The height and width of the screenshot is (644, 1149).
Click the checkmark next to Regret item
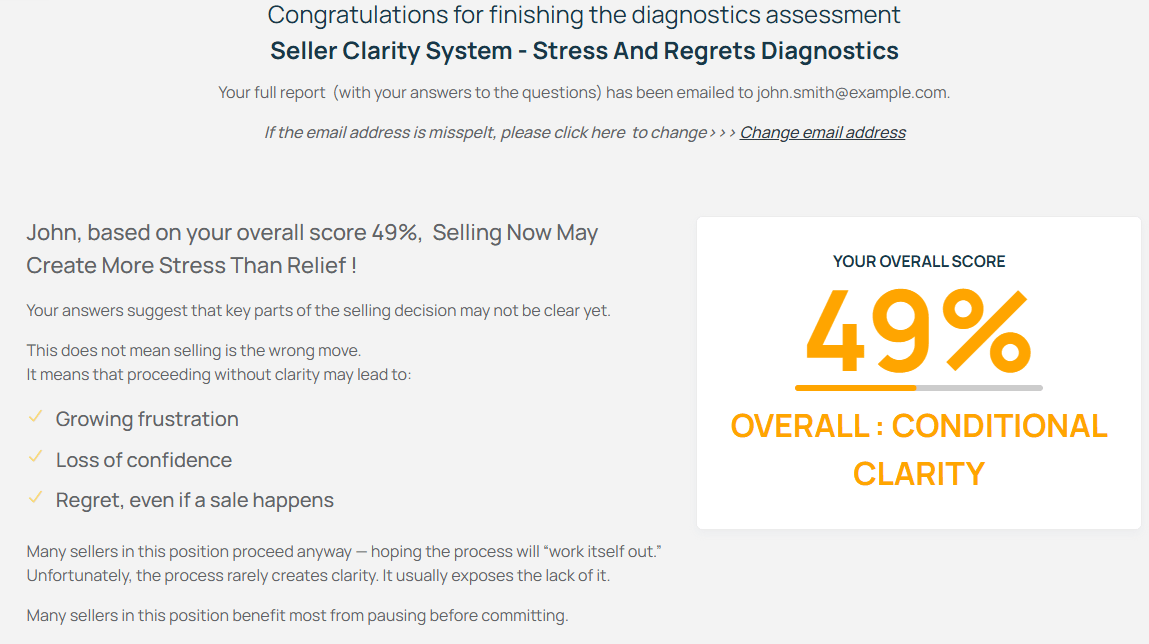click(x=35, y=497)
